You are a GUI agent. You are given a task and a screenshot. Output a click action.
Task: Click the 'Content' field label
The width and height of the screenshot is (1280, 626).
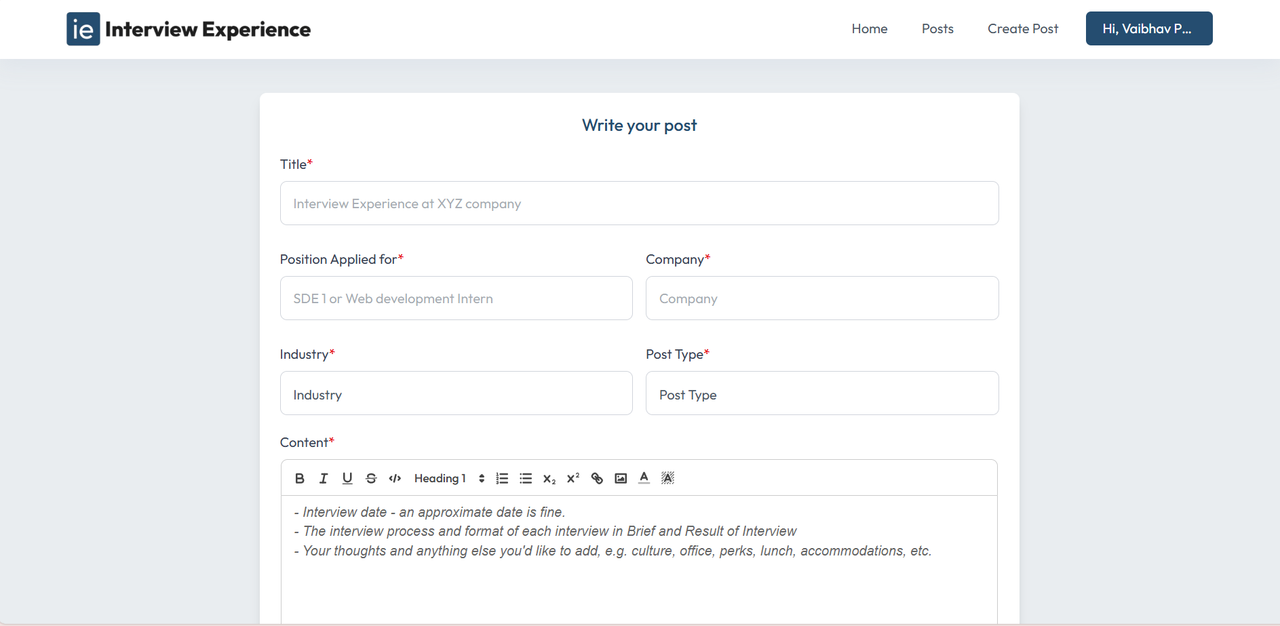(307, 442)
